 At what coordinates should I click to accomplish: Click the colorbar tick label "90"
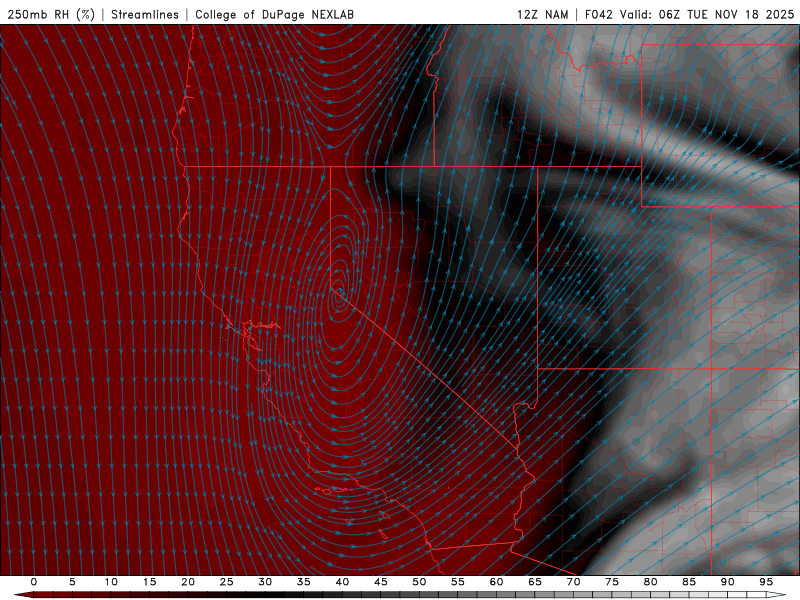coord(728,582)
